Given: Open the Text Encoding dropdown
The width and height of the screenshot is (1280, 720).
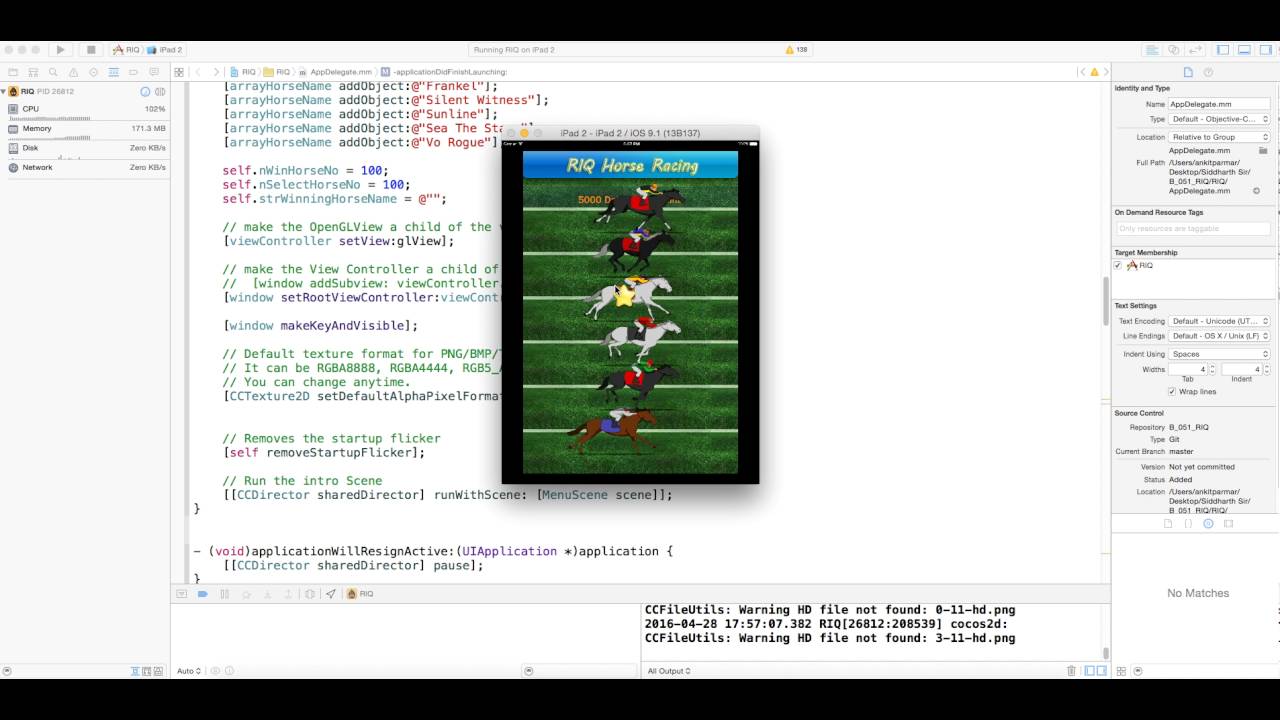Looking at the screenshot, I should point(1219,321).
